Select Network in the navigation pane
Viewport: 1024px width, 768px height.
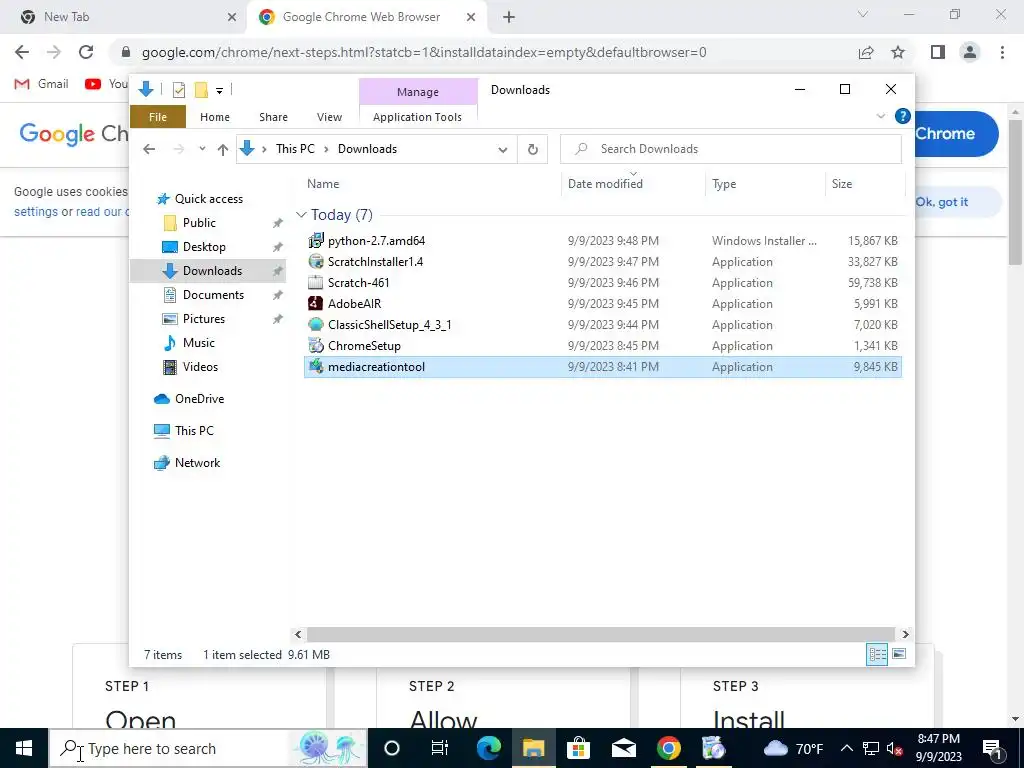point(197,463)
